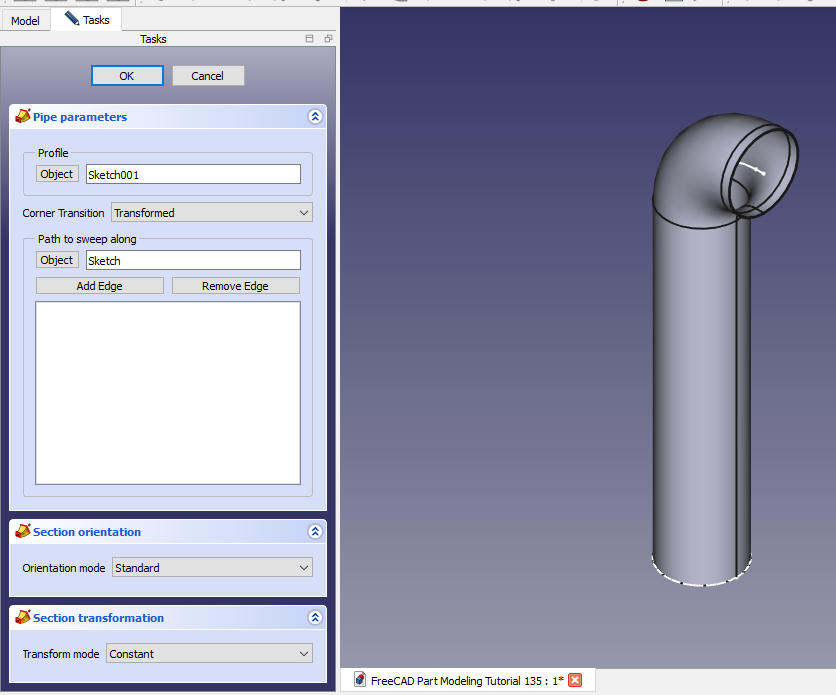
Task: Click the Pipe parameters header icon
Action: coord(22,117)
